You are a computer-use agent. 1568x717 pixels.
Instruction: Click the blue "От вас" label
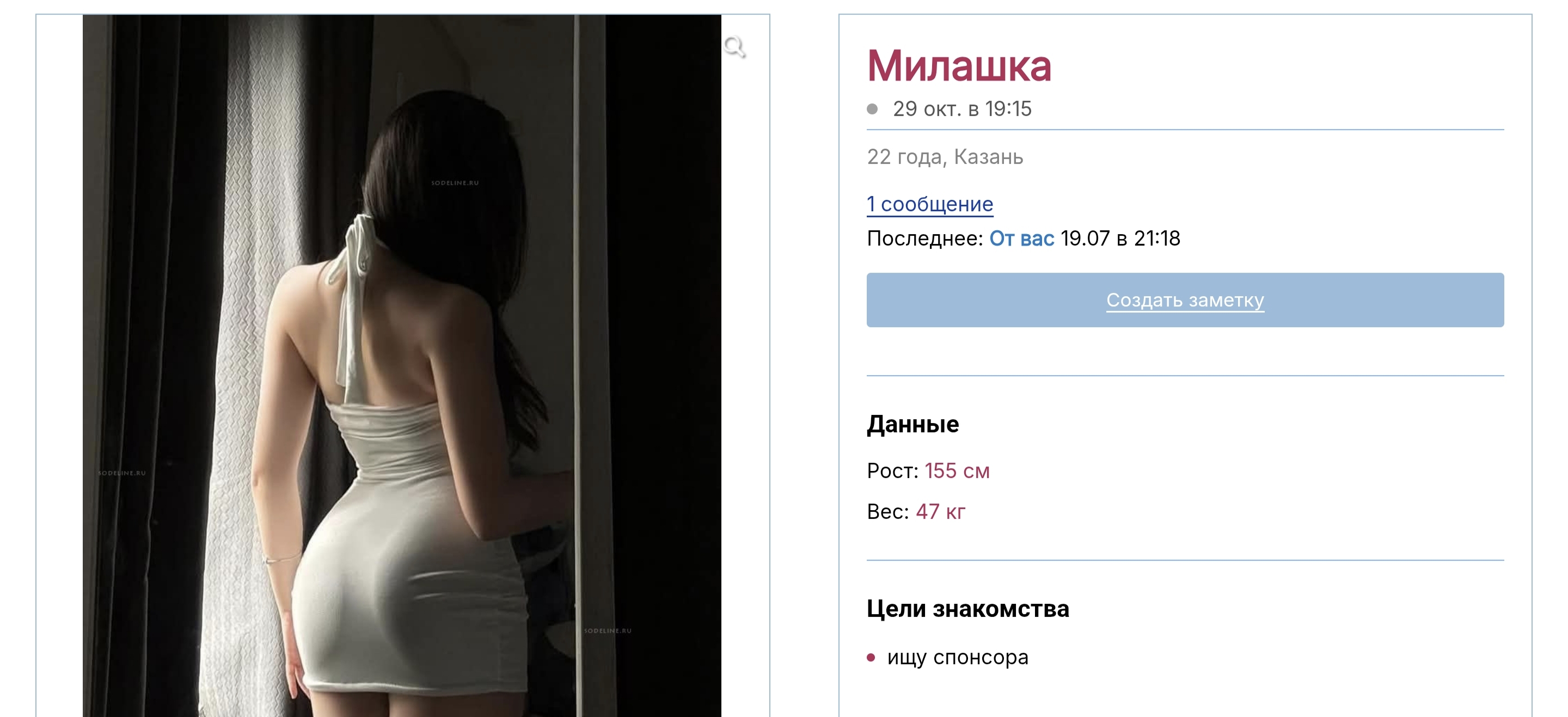[x=1021, y=238]
